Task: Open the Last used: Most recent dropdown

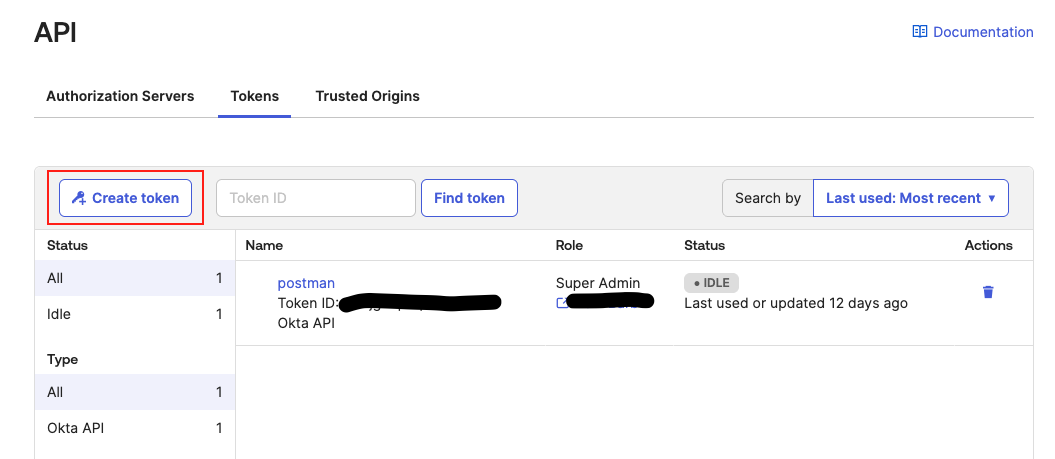Action: click(910, 198)
